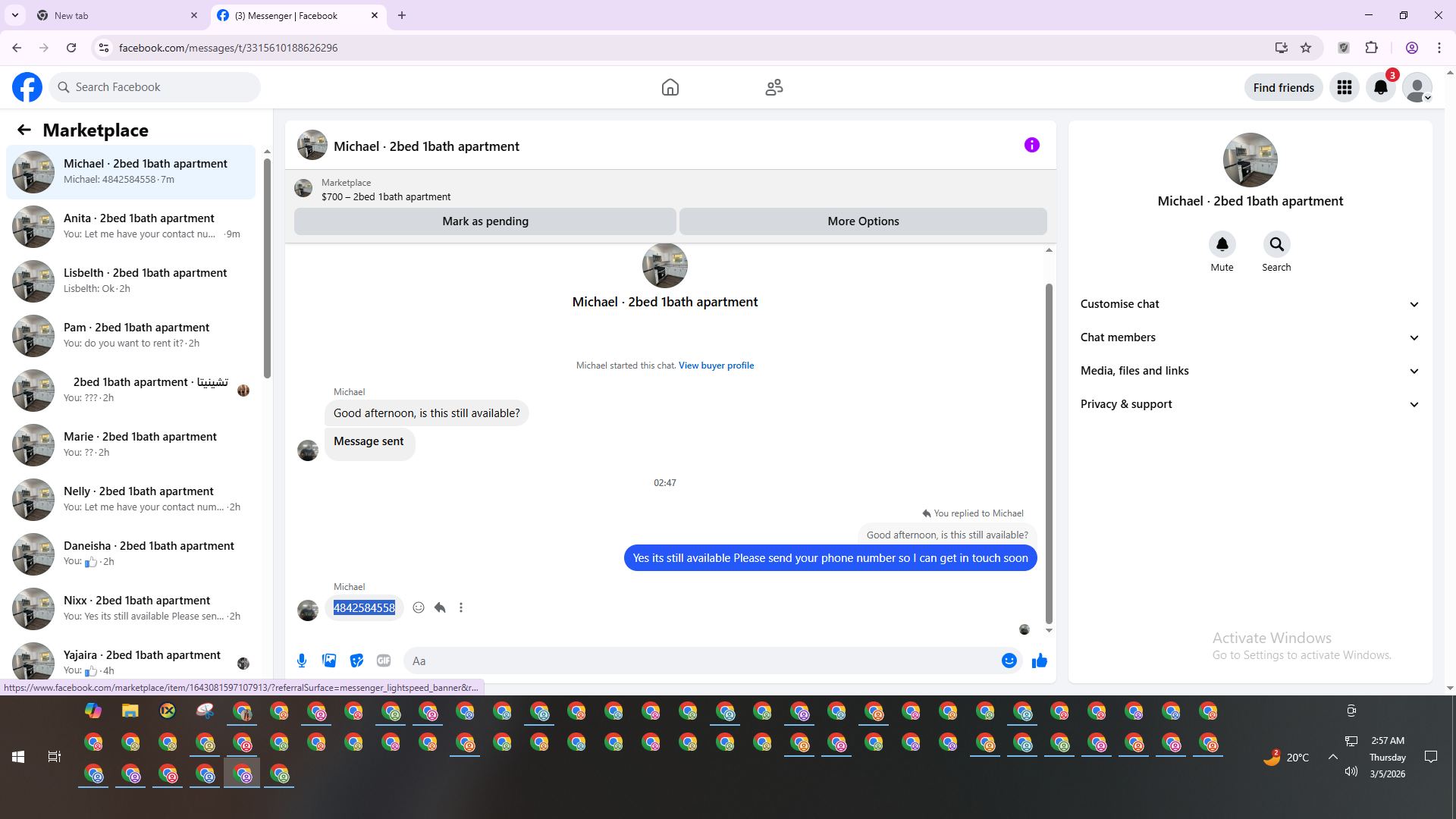
Task: Reply to Michael's phone number message
Action: click(440, 607)
